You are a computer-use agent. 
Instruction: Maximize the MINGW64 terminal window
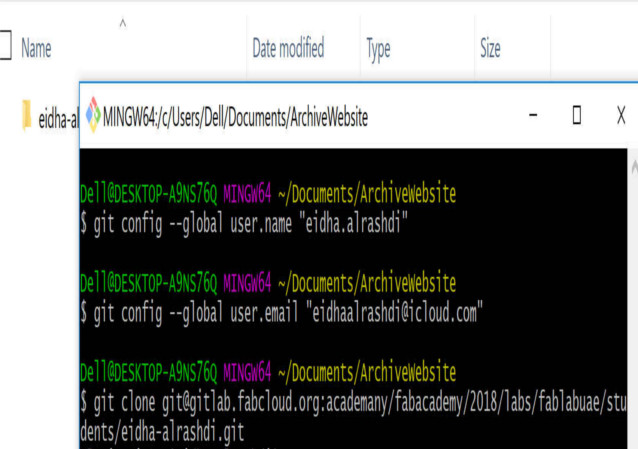[x=577, y=115]
